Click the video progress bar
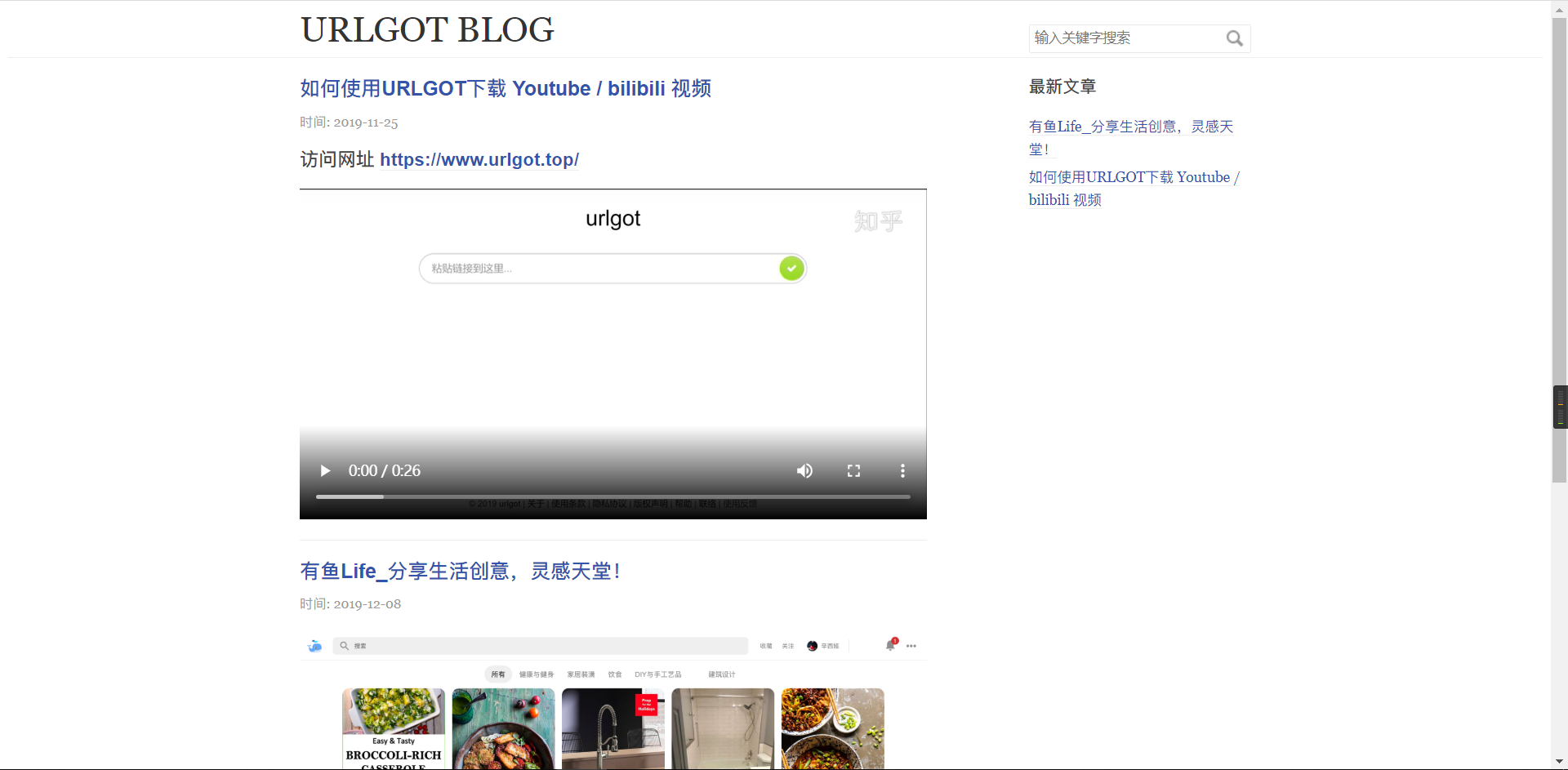The width and height of the screenshot is (1568, 770). point(612,496)
